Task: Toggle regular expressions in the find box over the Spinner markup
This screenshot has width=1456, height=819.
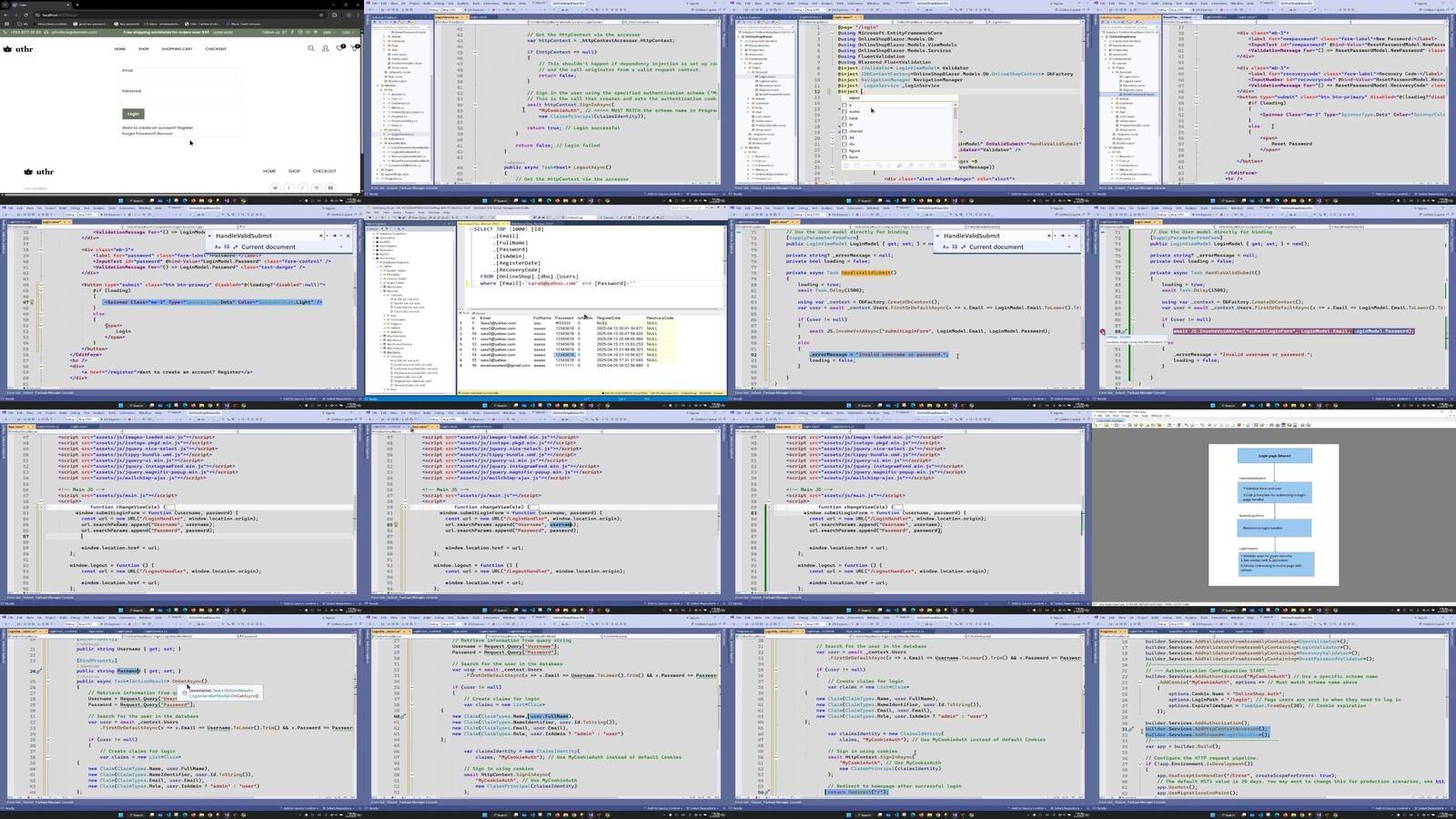Action: point(236,247)
